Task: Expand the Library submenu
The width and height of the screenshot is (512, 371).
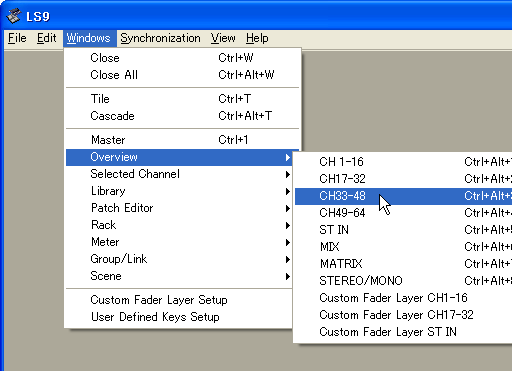Action: (x=179, y=191)
